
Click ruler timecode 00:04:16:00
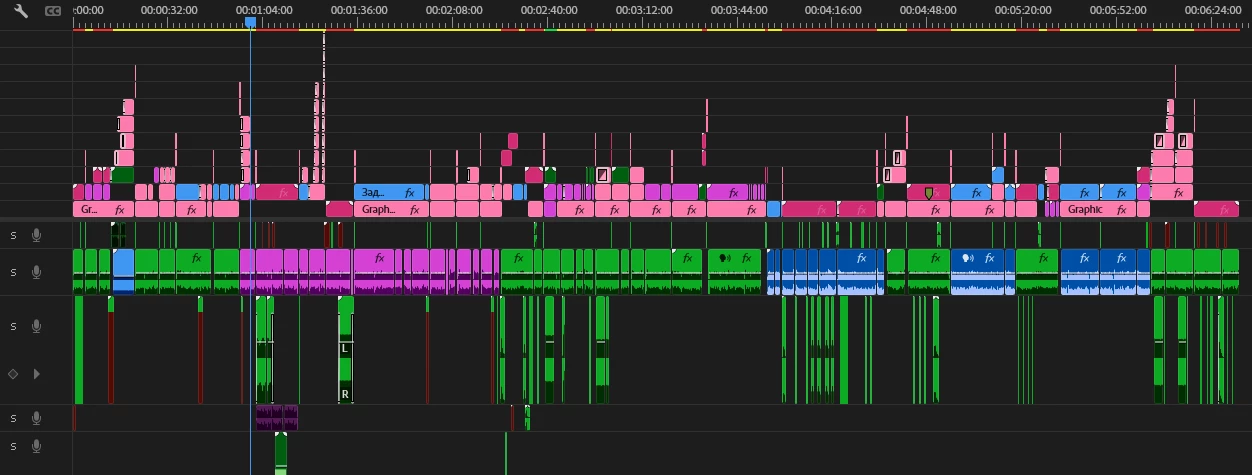[x=833, y=10]
